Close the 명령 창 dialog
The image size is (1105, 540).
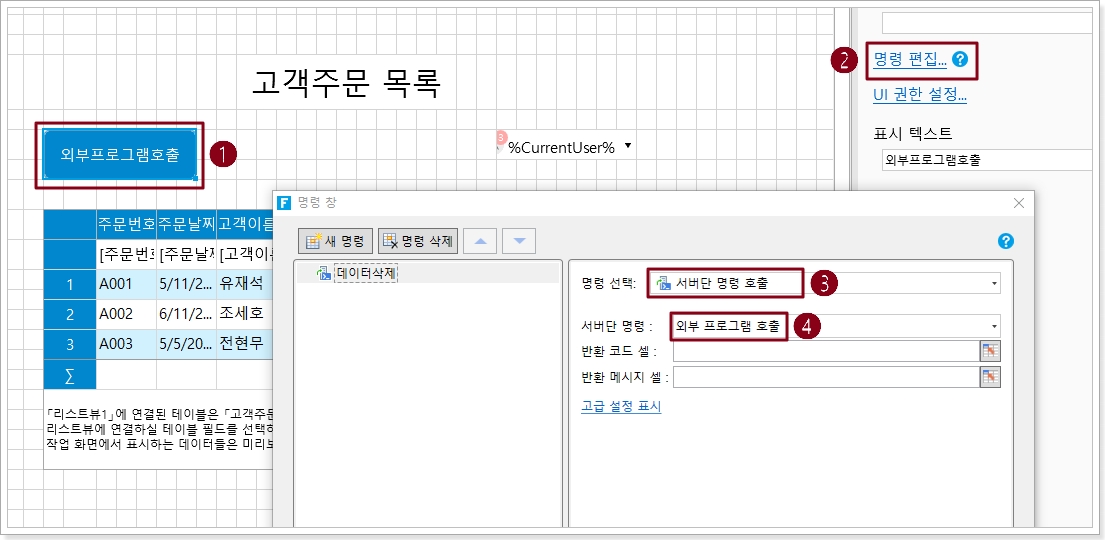[x=1019, y=203]
